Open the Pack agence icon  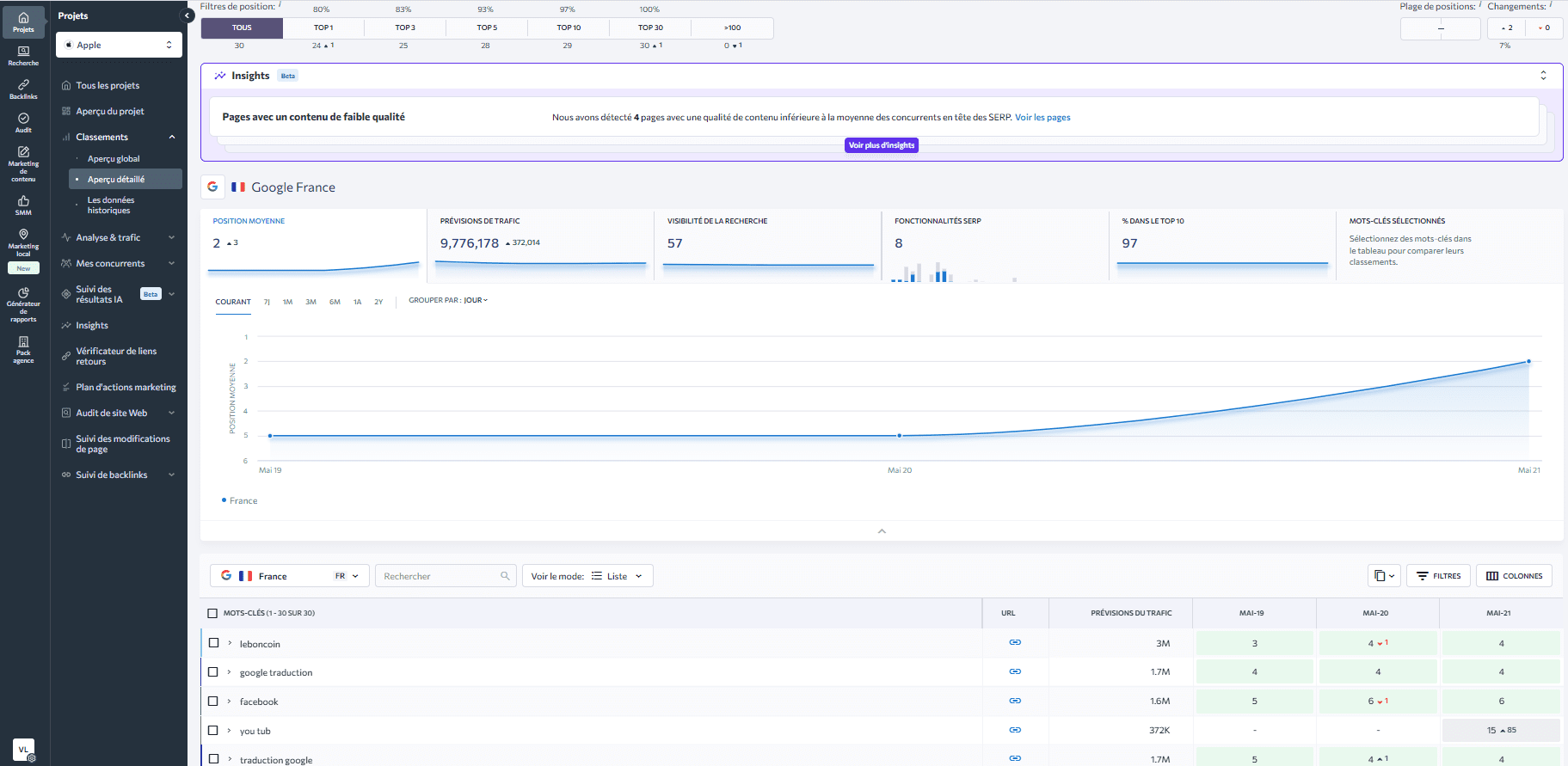pyautogui.click(x=23, y=350)
